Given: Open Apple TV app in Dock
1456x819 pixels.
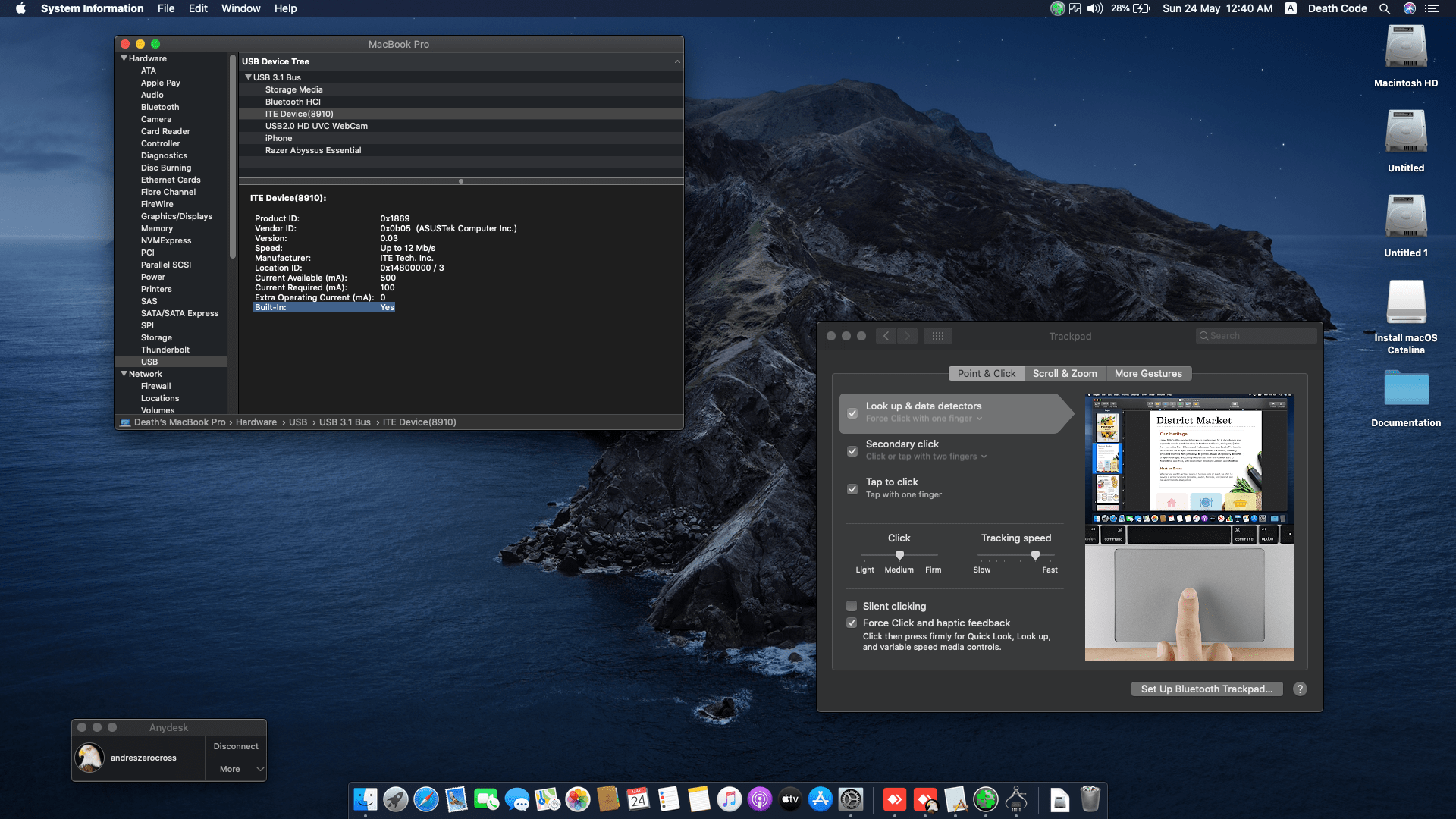Looking at the screenshot, I should [x=790, y=799].
